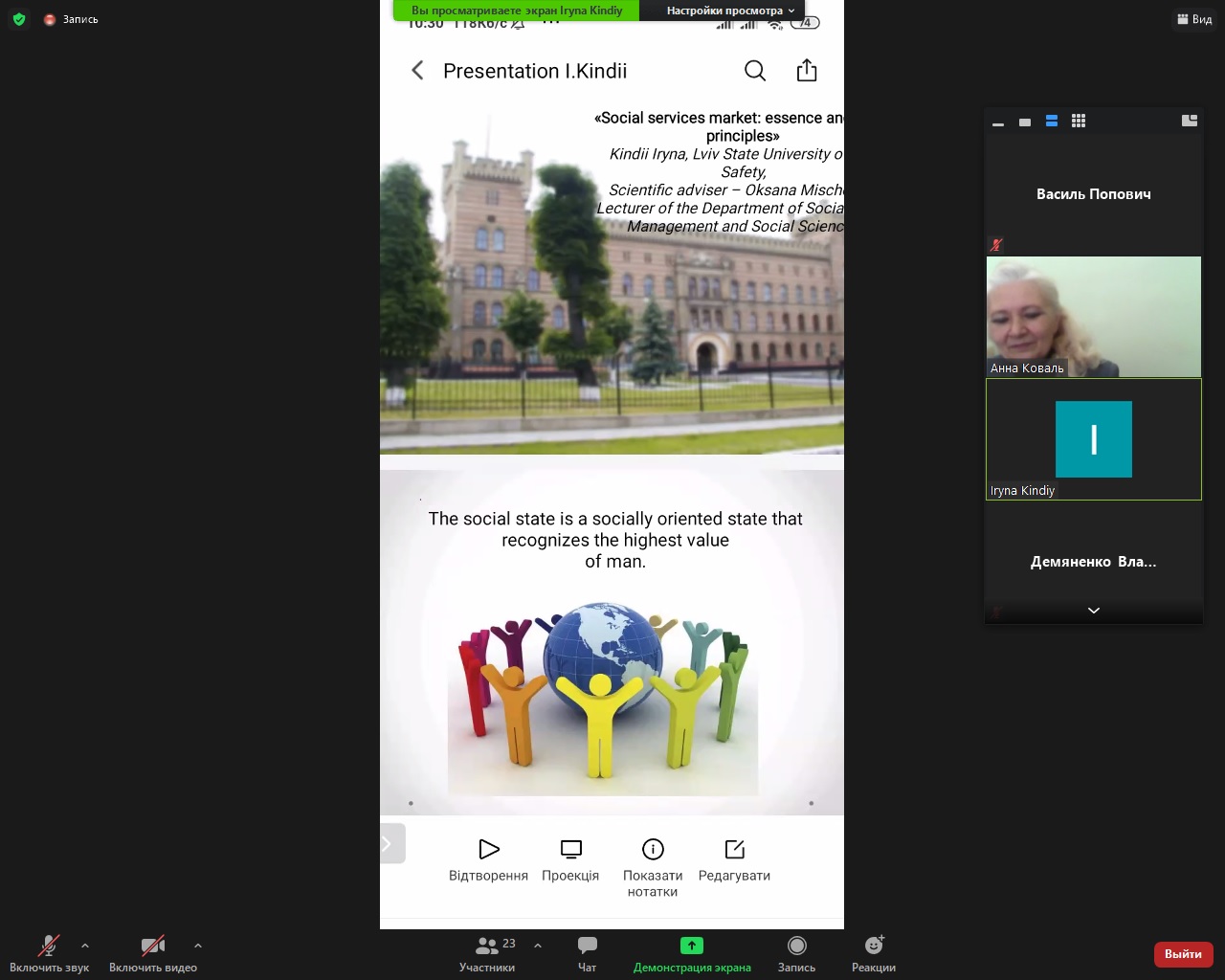The image size is (1225, 980).
Task: Open Реакции reactions menu
Action: [x=873, y=953]
